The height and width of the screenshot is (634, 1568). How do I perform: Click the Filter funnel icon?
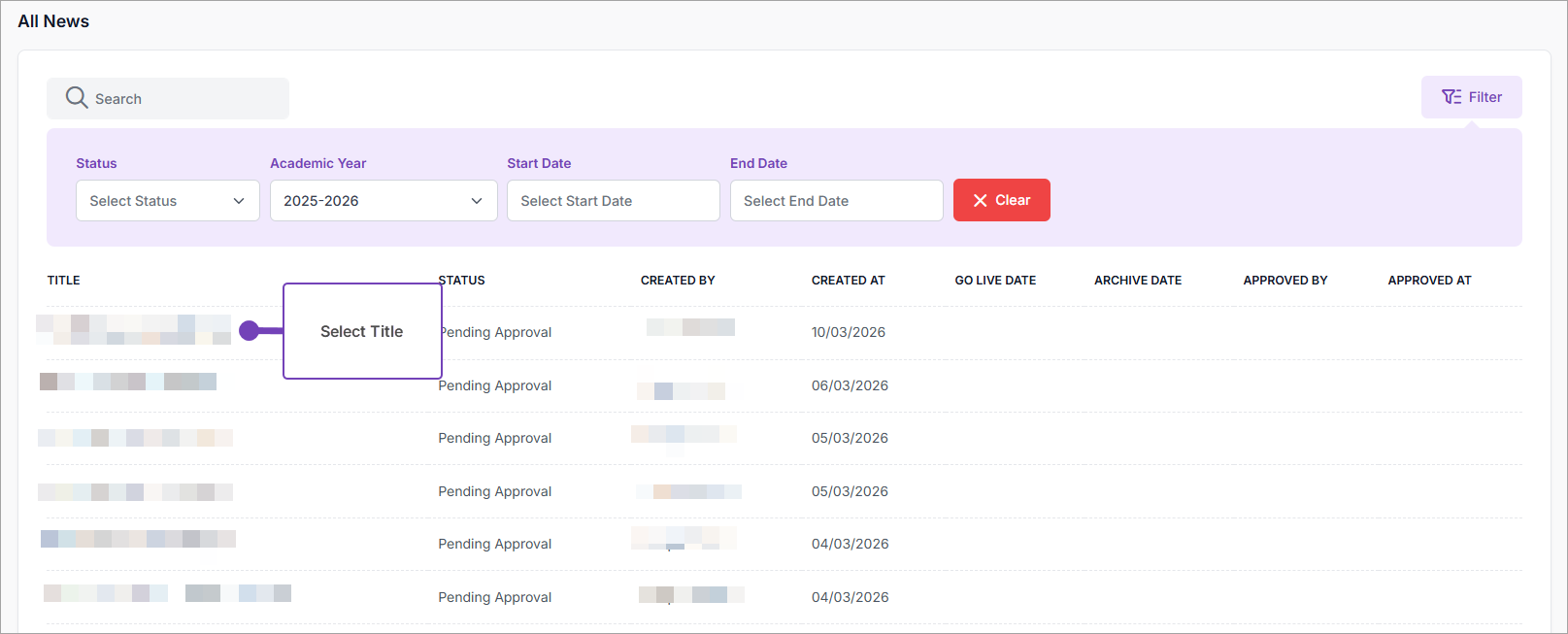click(1451, 97)
